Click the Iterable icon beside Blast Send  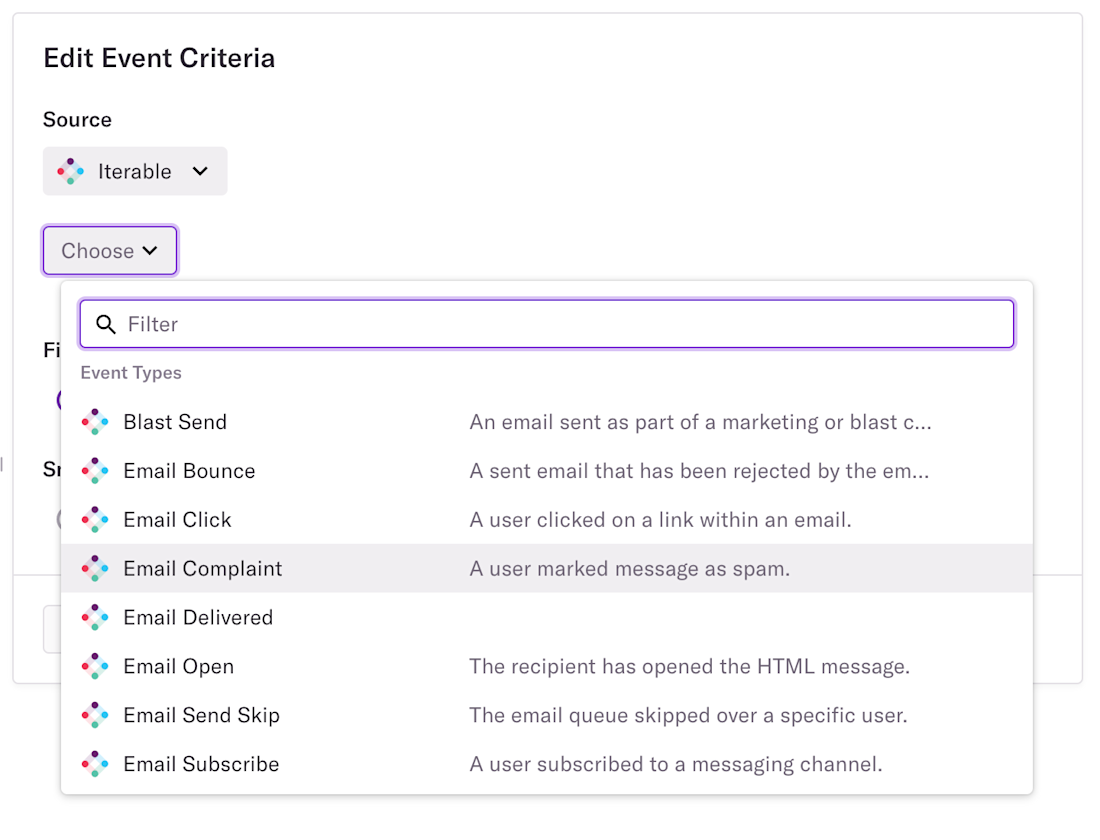point(95,422)
